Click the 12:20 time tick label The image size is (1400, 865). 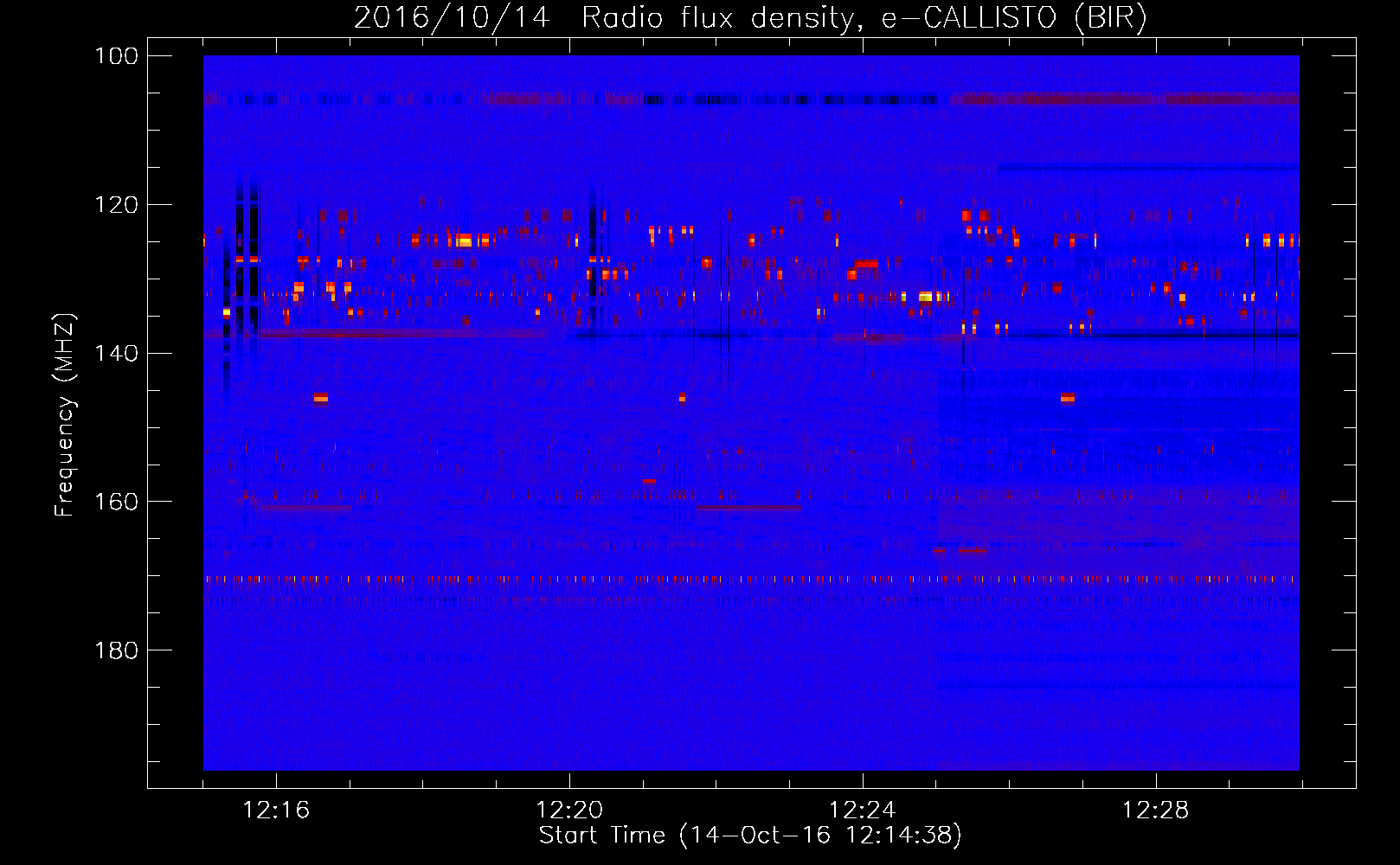coord(569,811)
